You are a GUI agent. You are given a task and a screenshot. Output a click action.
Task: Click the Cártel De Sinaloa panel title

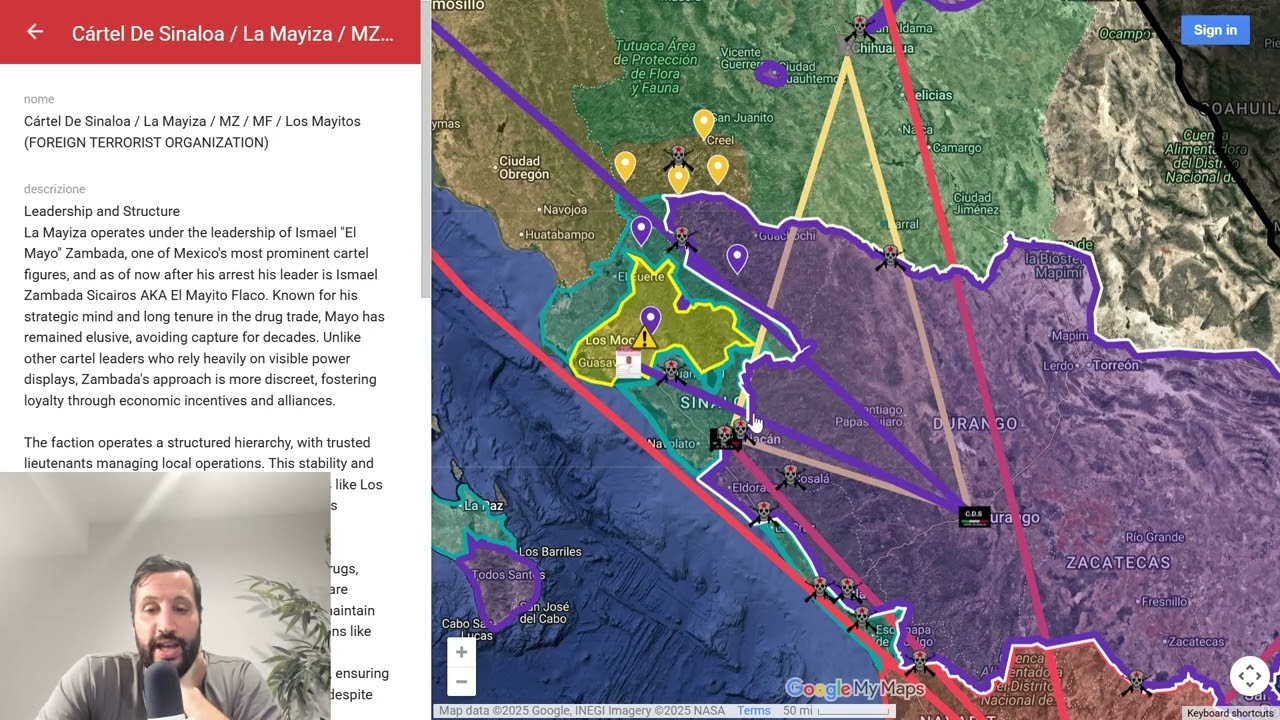click(233, 33)
